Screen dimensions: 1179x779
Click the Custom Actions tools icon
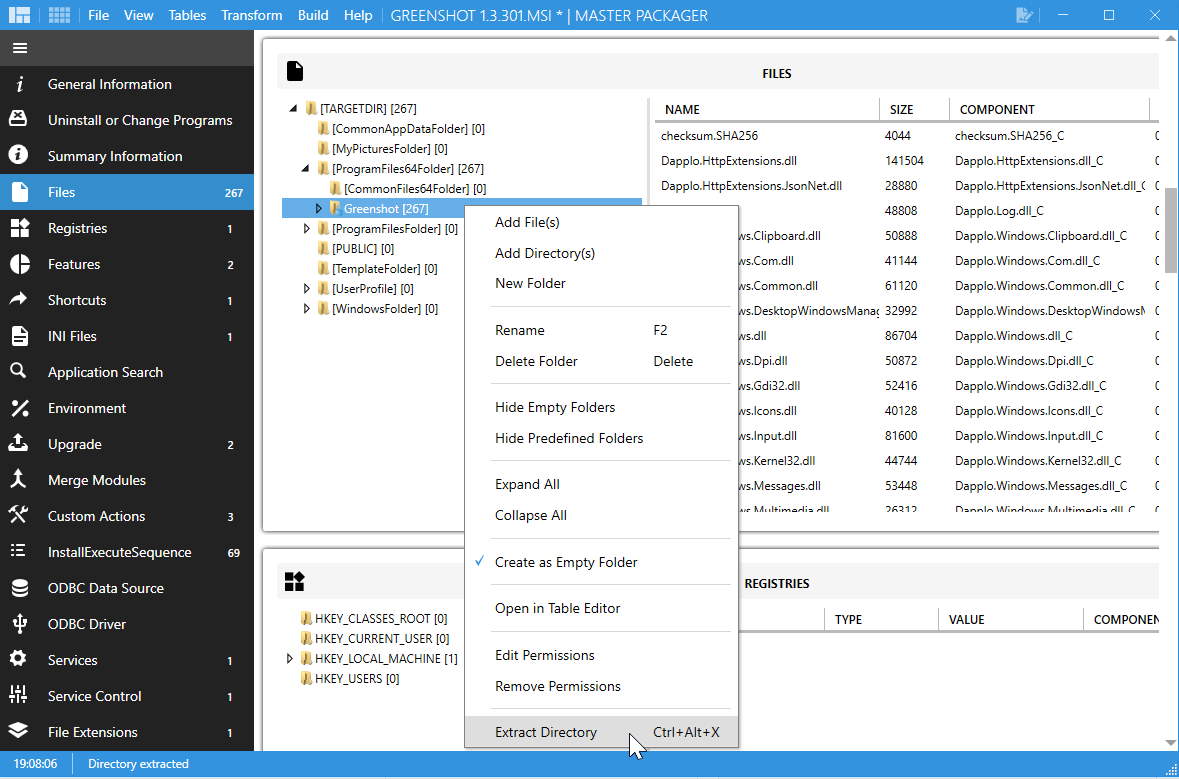click(x=18, y=516)
